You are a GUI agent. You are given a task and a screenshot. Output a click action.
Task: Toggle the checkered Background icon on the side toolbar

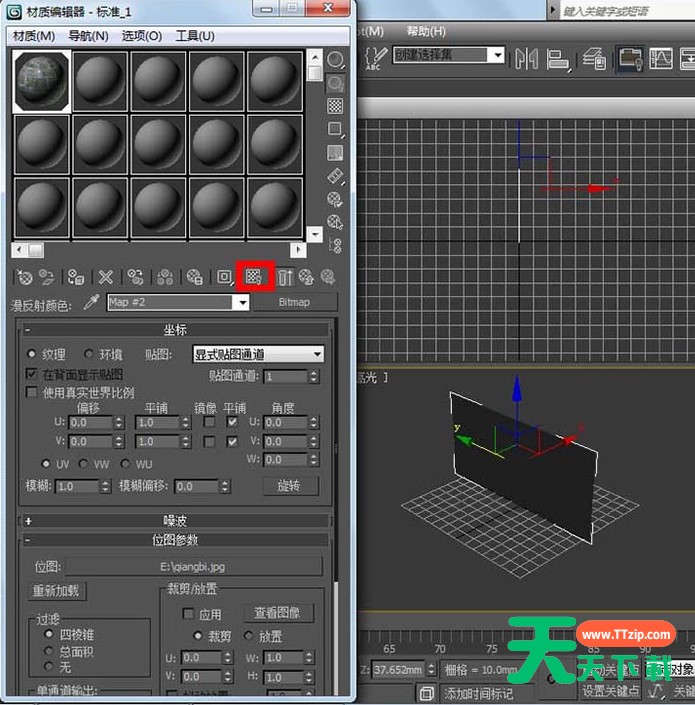click(x=335, y=106)
